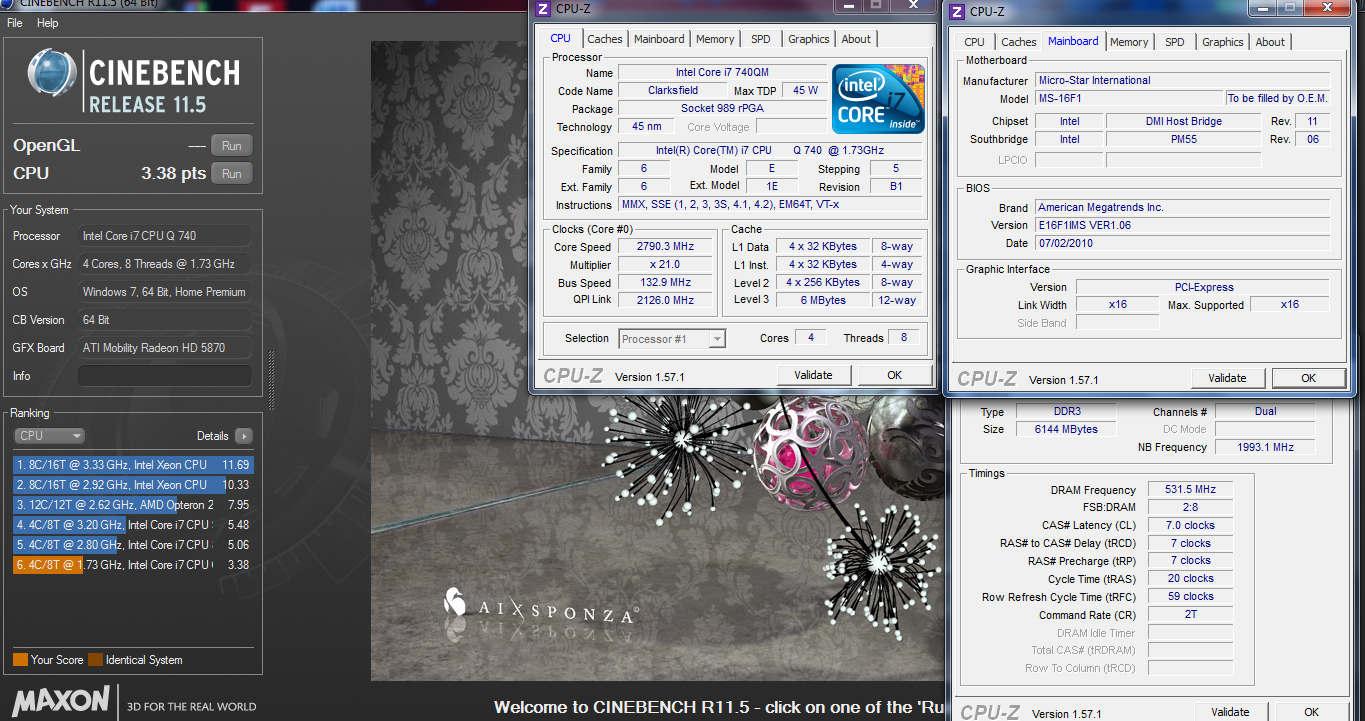Switch to CPU tab in middle CPU-Z window
The width and height of the screenshot is (1365, 721).
tap(561, 39)
